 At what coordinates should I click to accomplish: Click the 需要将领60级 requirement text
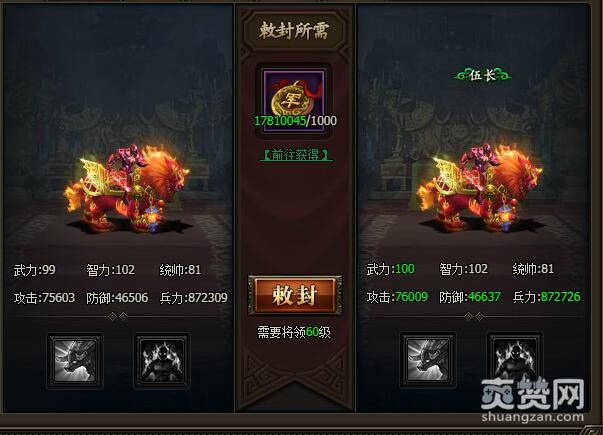[294, 332]
